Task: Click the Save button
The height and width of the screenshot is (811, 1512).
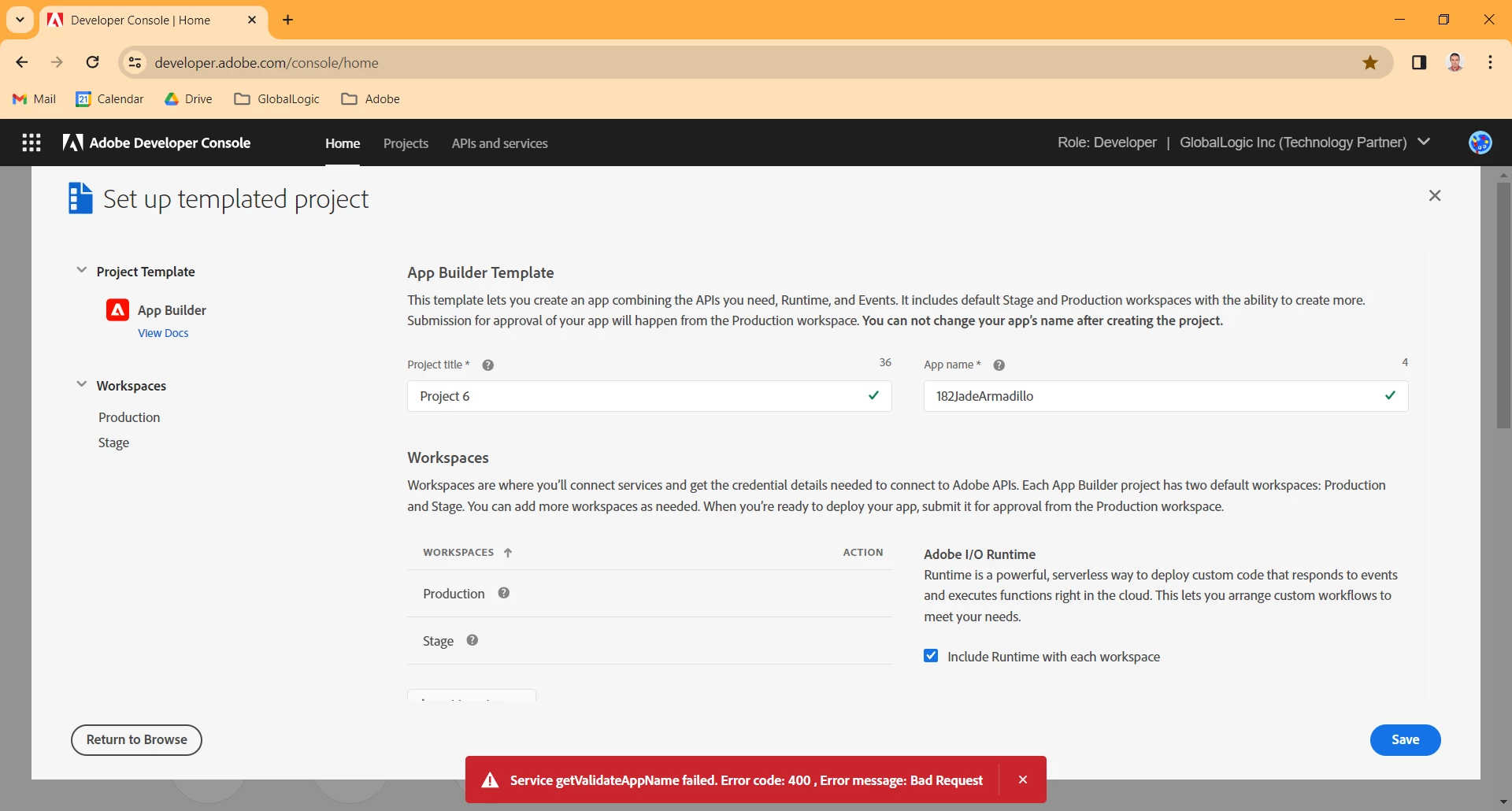Action: (1405, 739)
